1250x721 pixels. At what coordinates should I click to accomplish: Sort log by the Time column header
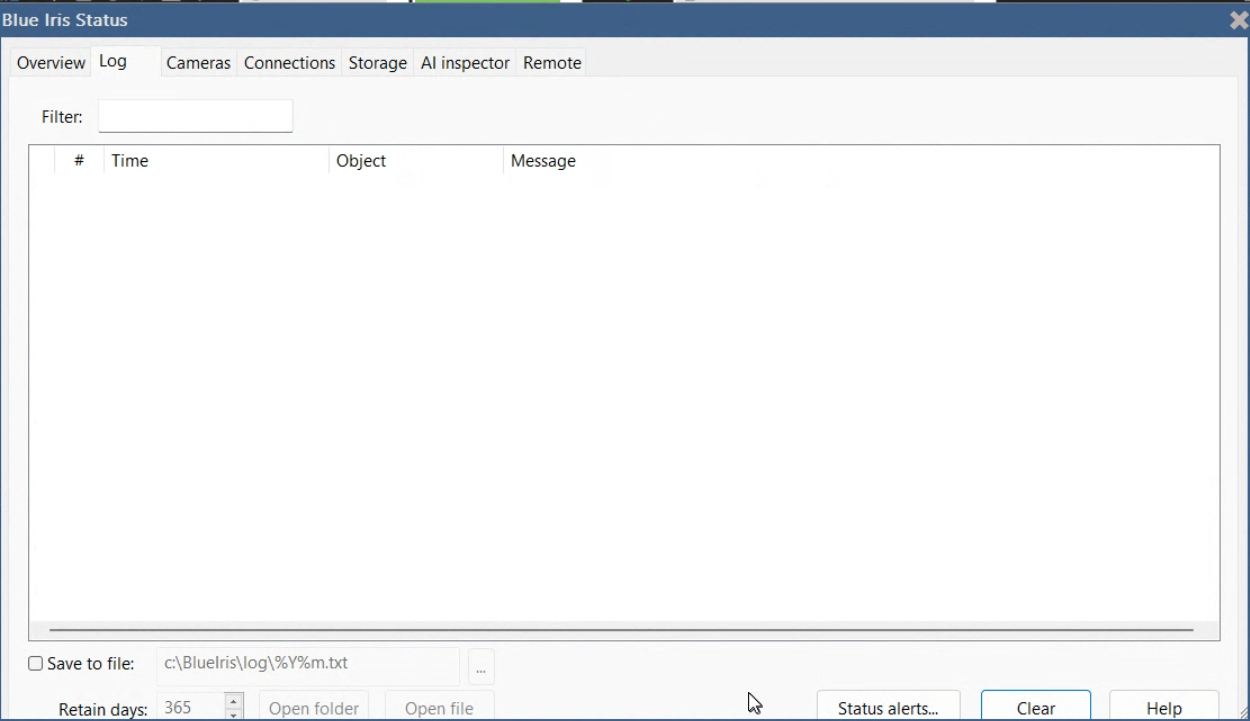[216, 161]
